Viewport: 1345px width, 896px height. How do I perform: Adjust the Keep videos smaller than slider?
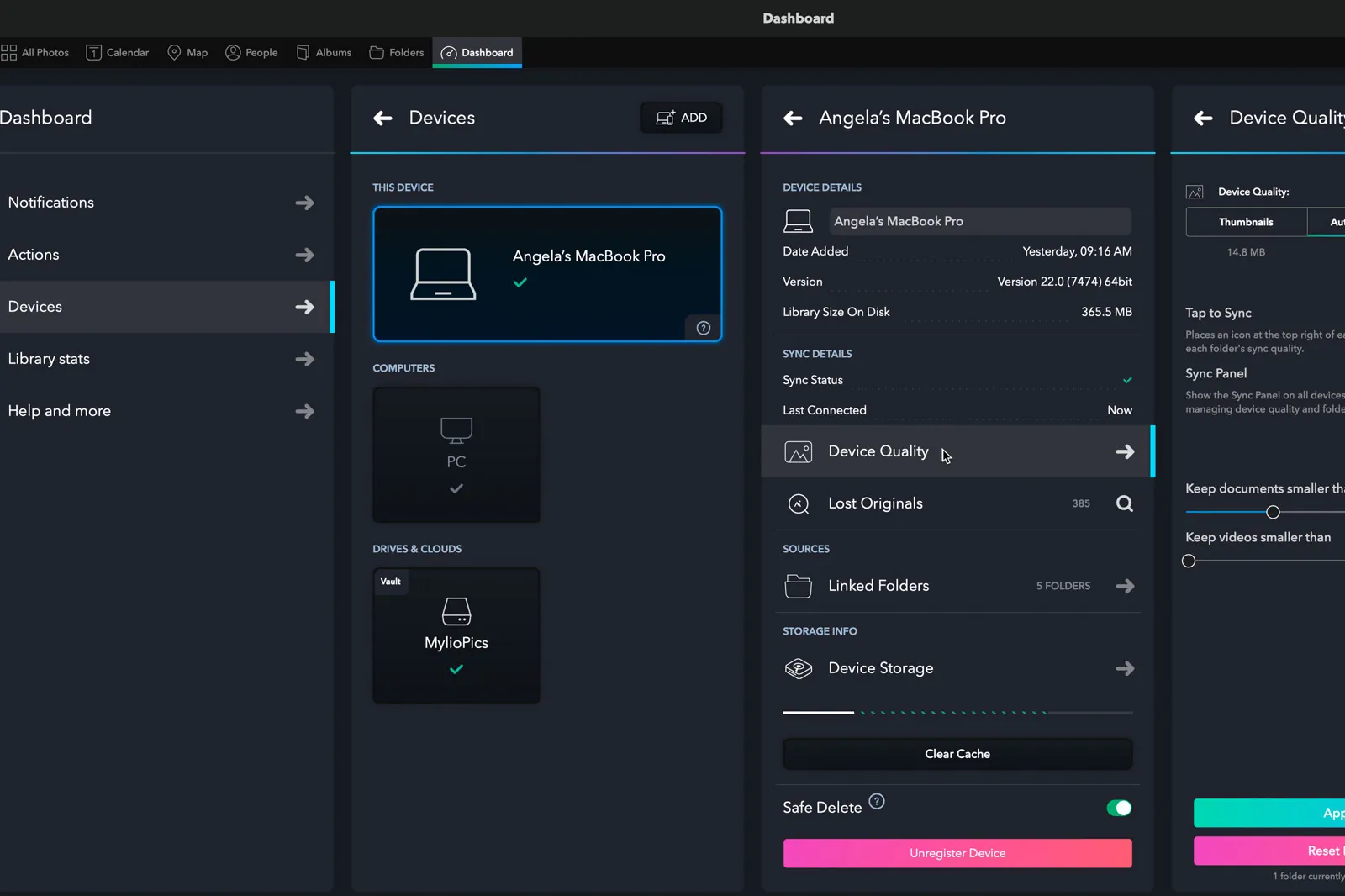tap(1189, 561)
